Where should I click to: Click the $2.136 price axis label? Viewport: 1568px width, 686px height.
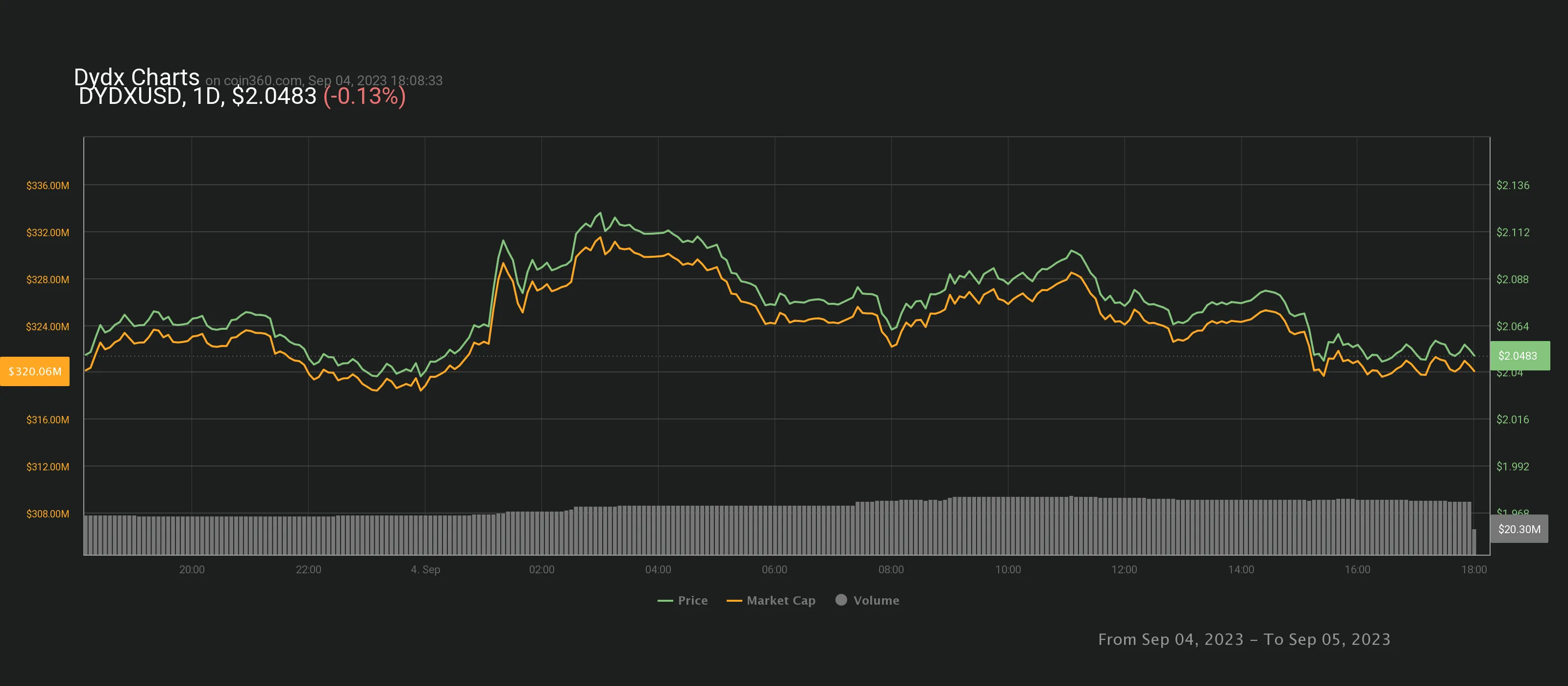click(1512, 185)
